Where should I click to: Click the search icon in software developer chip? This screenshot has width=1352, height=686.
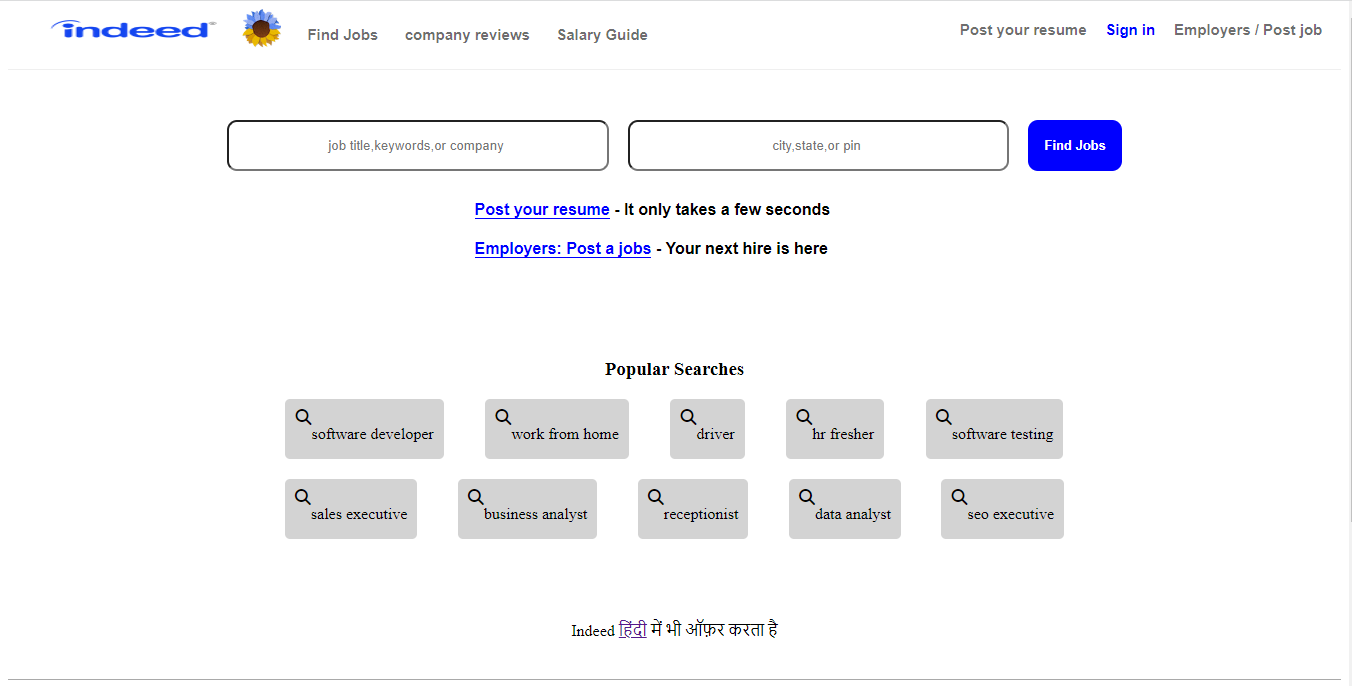tap(303, 415)
